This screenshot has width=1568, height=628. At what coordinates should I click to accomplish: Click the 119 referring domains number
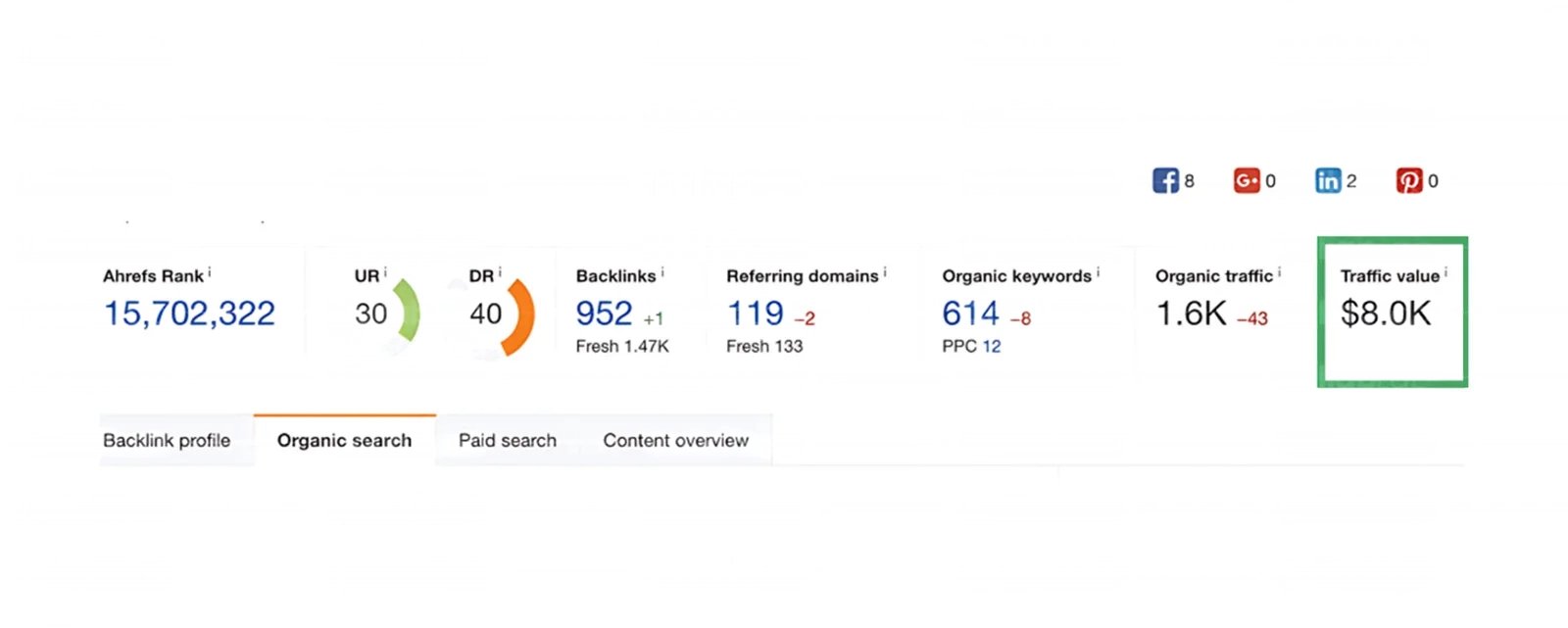(755, 314)
